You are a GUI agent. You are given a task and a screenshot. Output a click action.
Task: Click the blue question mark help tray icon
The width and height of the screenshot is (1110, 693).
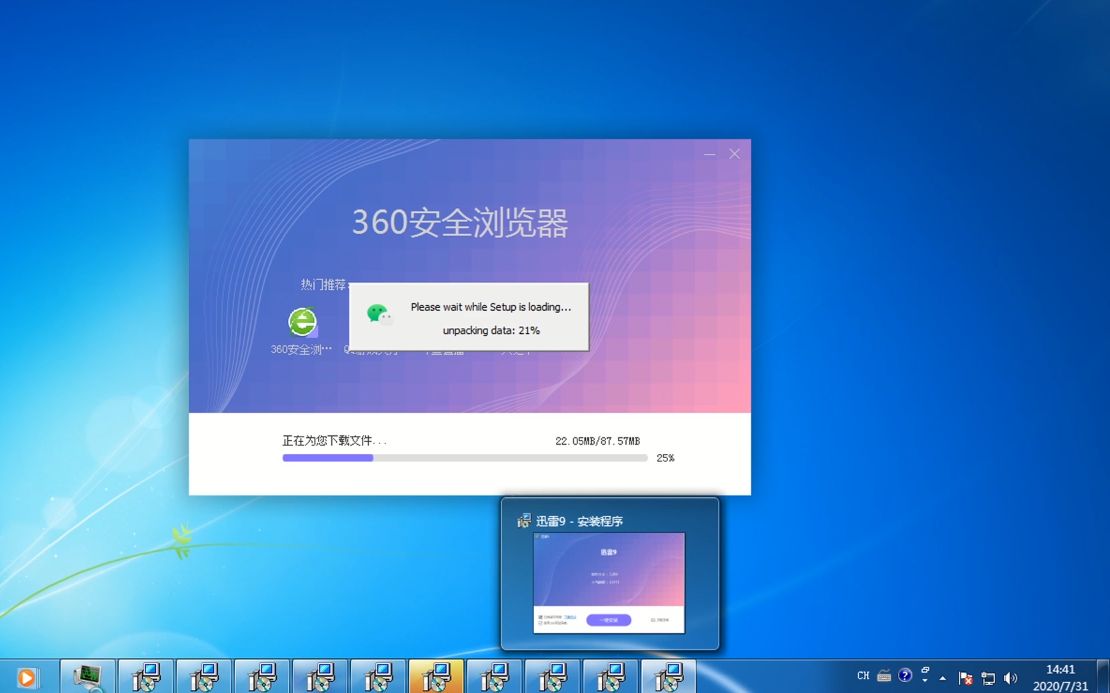click(905, 676)
